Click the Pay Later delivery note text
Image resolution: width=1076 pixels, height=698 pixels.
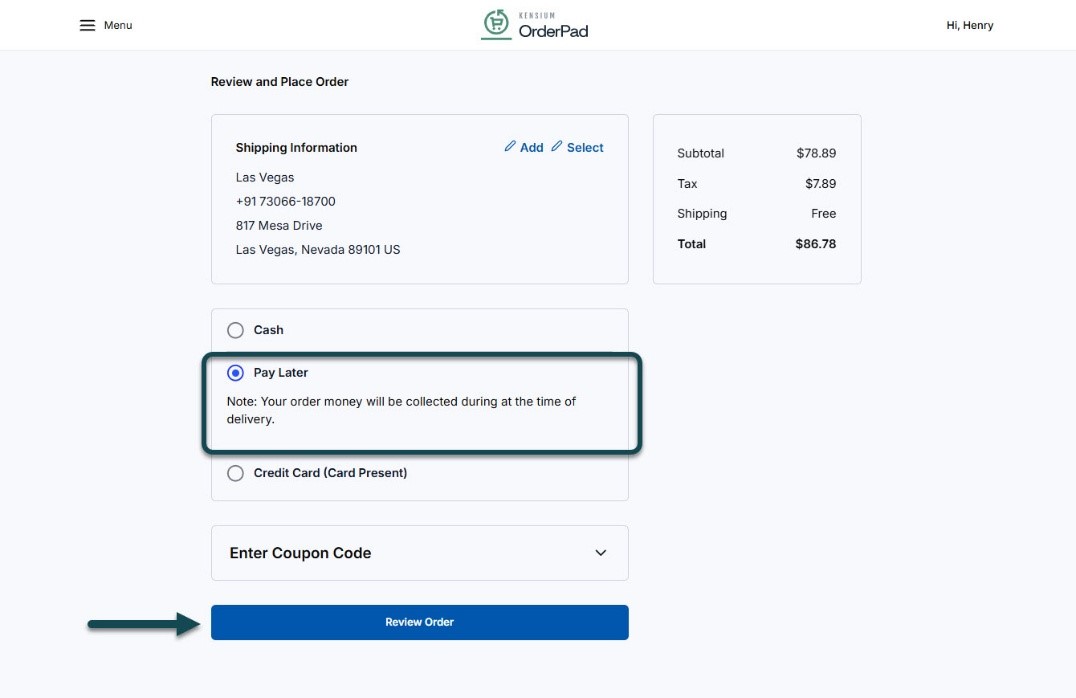(401, 410)
